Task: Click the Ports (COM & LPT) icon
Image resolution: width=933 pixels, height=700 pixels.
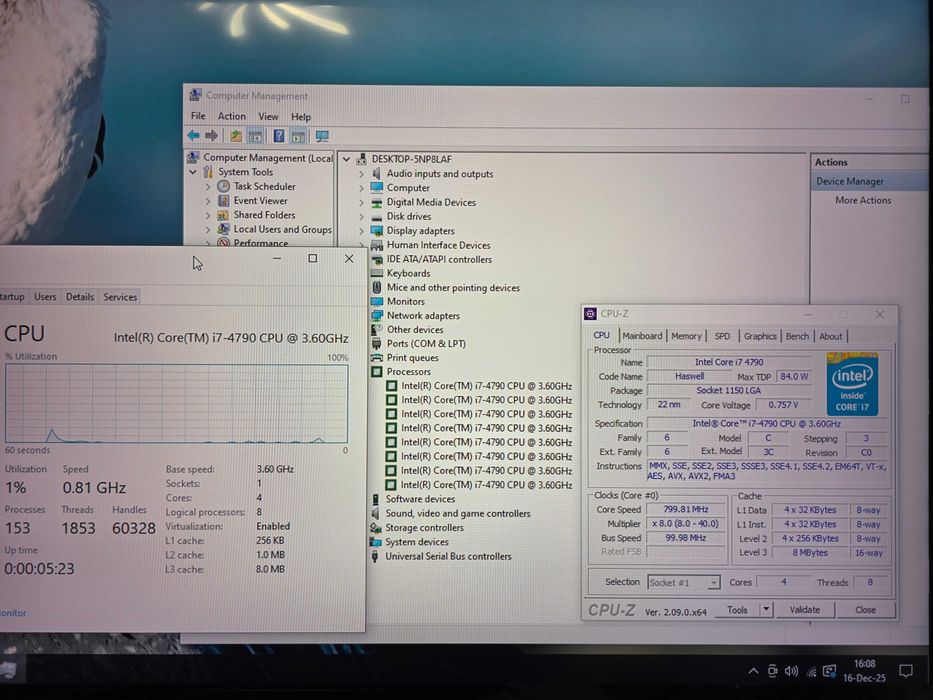Action: click(x=376, y=343)
